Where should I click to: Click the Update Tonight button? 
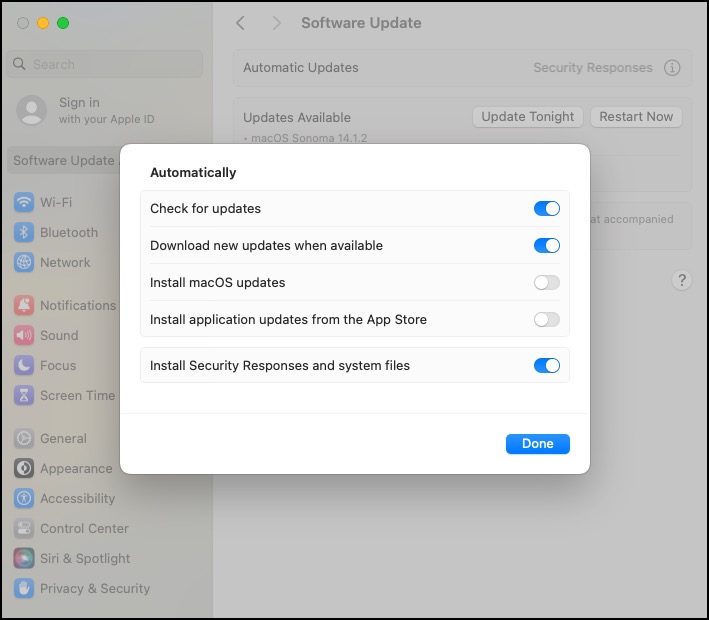coord(527,117)
